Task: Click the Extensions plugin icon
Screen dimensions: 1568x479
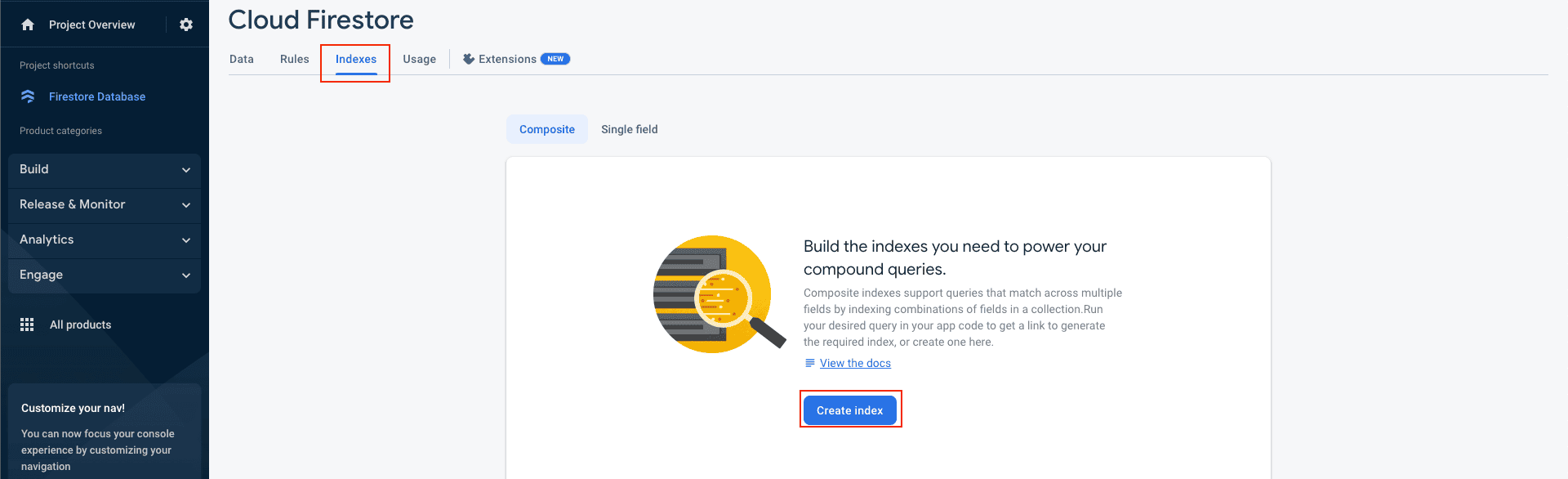Action: point(467,58)
